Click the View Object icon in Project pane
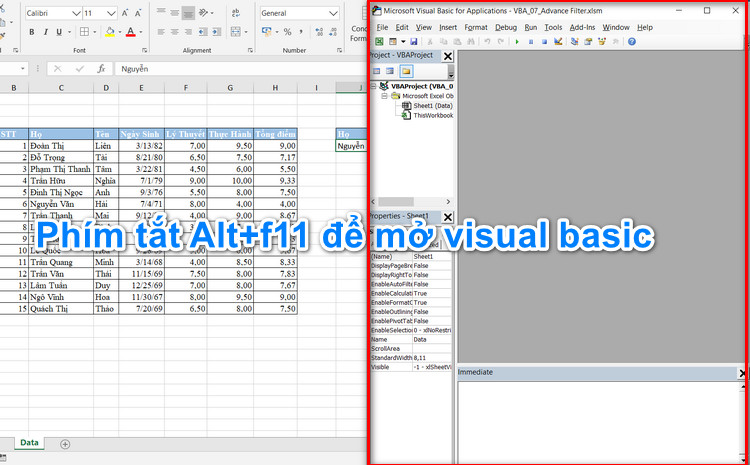 (390, 71)
